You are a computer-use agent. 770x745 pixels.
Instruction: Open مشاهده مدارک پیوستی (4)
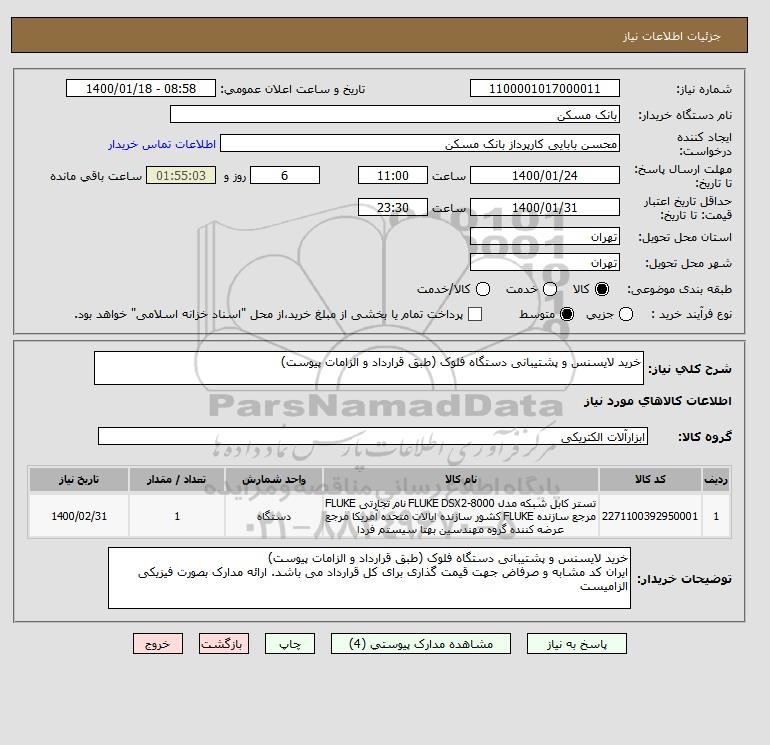click(x=421, y=644)
